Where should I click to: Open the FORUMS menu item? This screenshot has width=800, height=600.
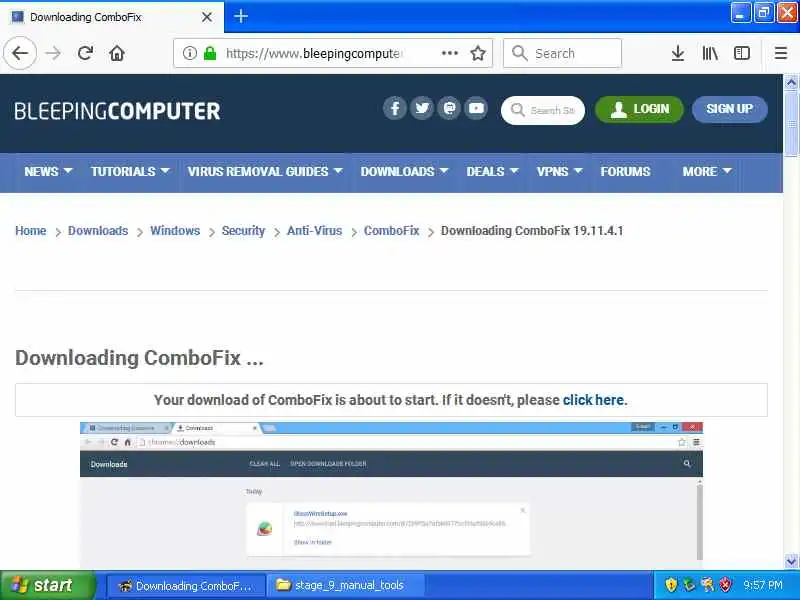625,172
